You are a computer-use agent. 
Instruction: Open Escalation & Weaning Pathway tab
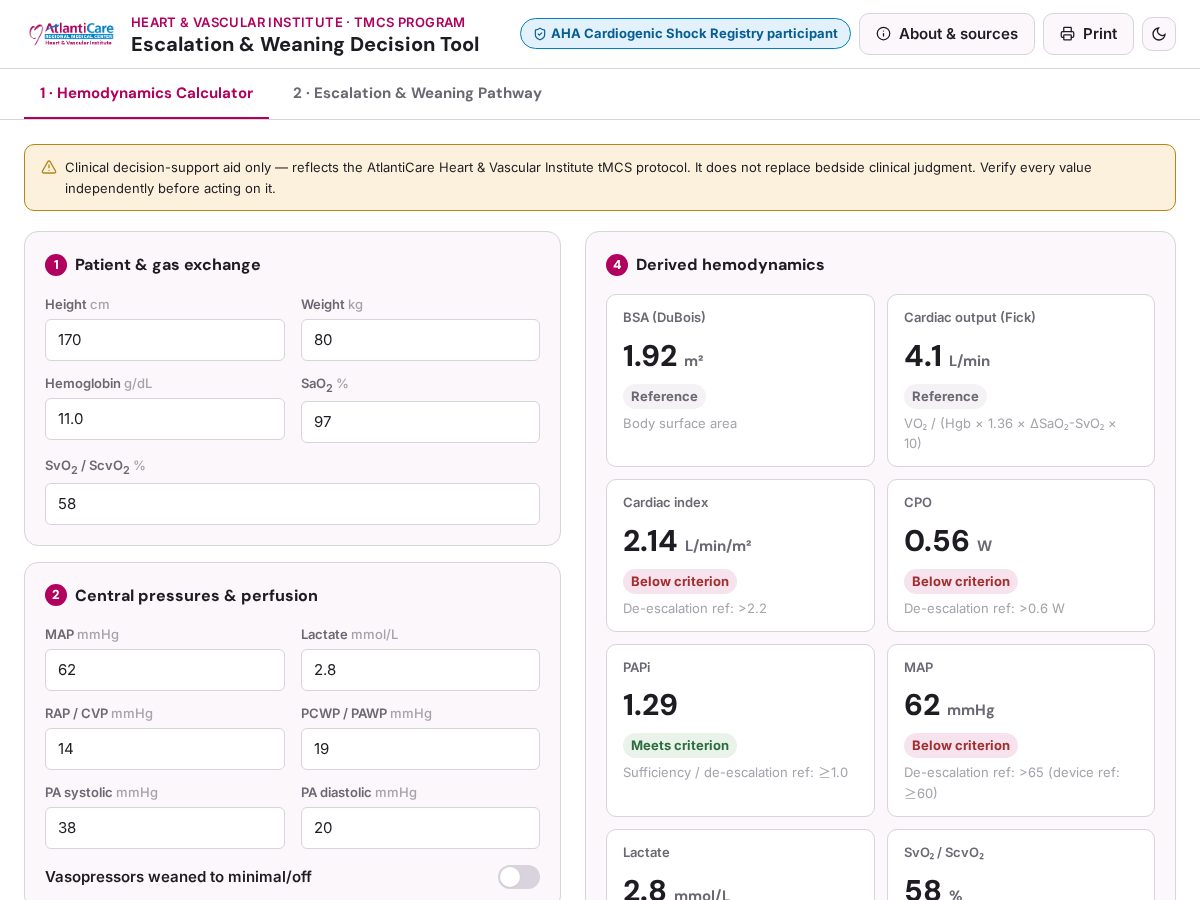pos(417,93)
